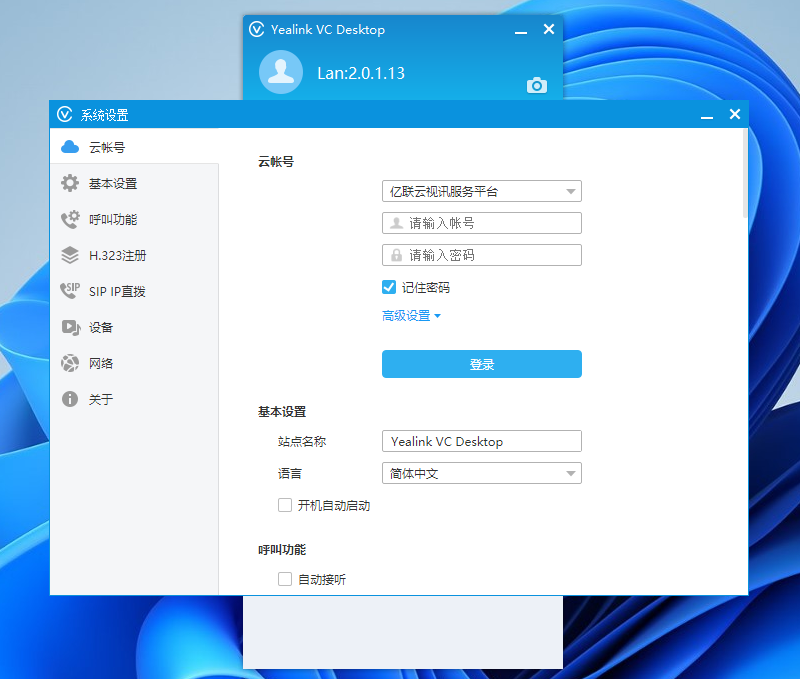Click the phone-gear icon for 呼叫功能
The width and height of the screenshot is (800, 679).
70,219
